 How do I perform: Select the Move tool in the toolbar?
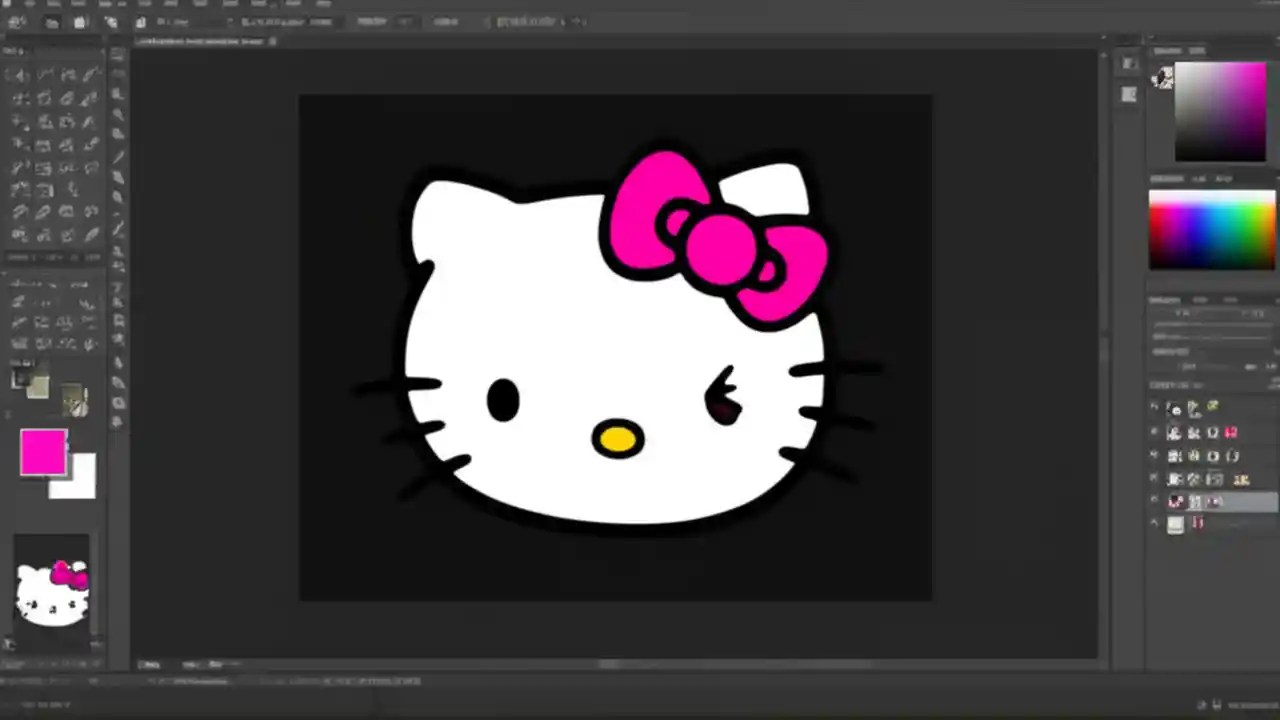[18, 75]
